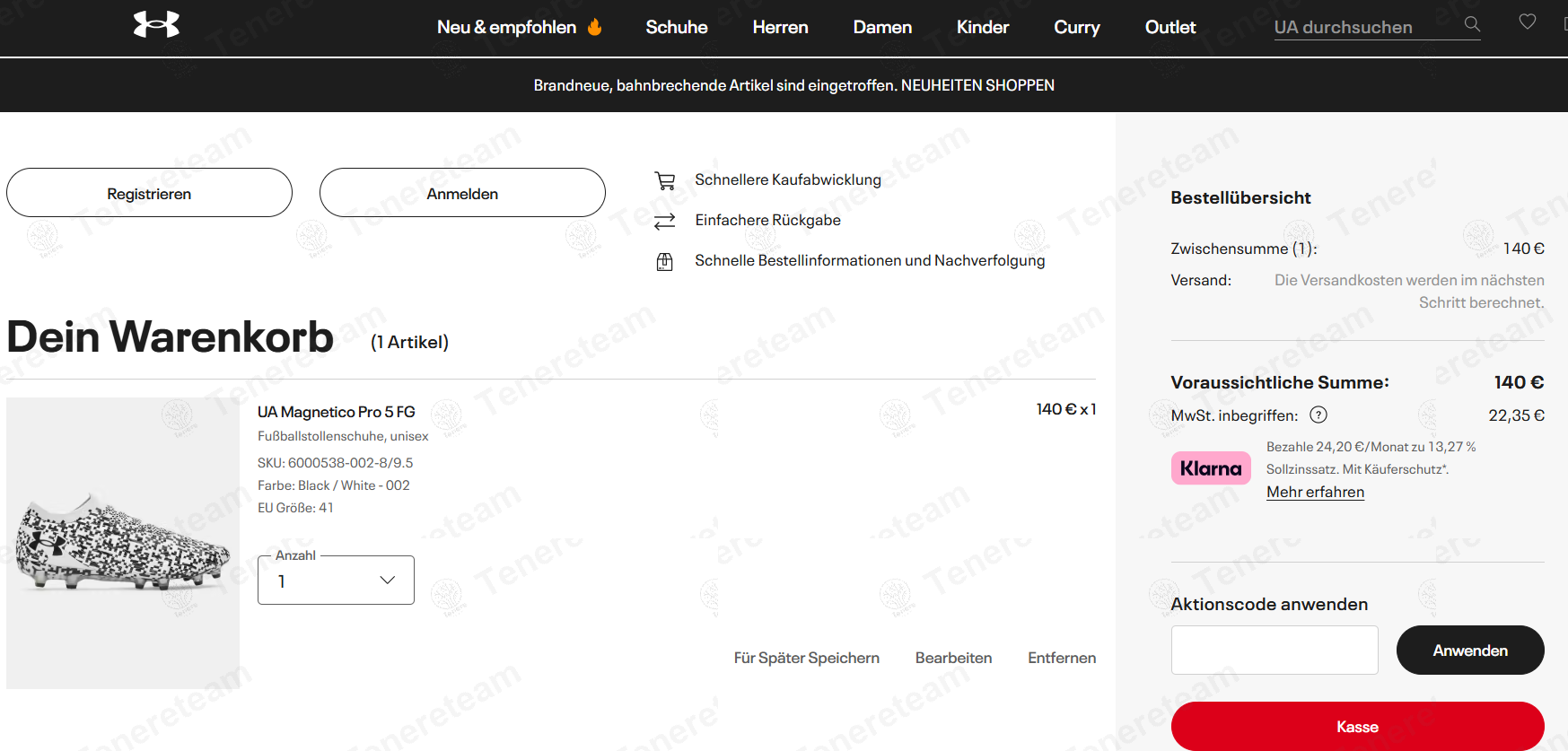Click the Bestellübersicht heading
The width and height of the screenshot is (1568, 751).
pos(1240,197)
